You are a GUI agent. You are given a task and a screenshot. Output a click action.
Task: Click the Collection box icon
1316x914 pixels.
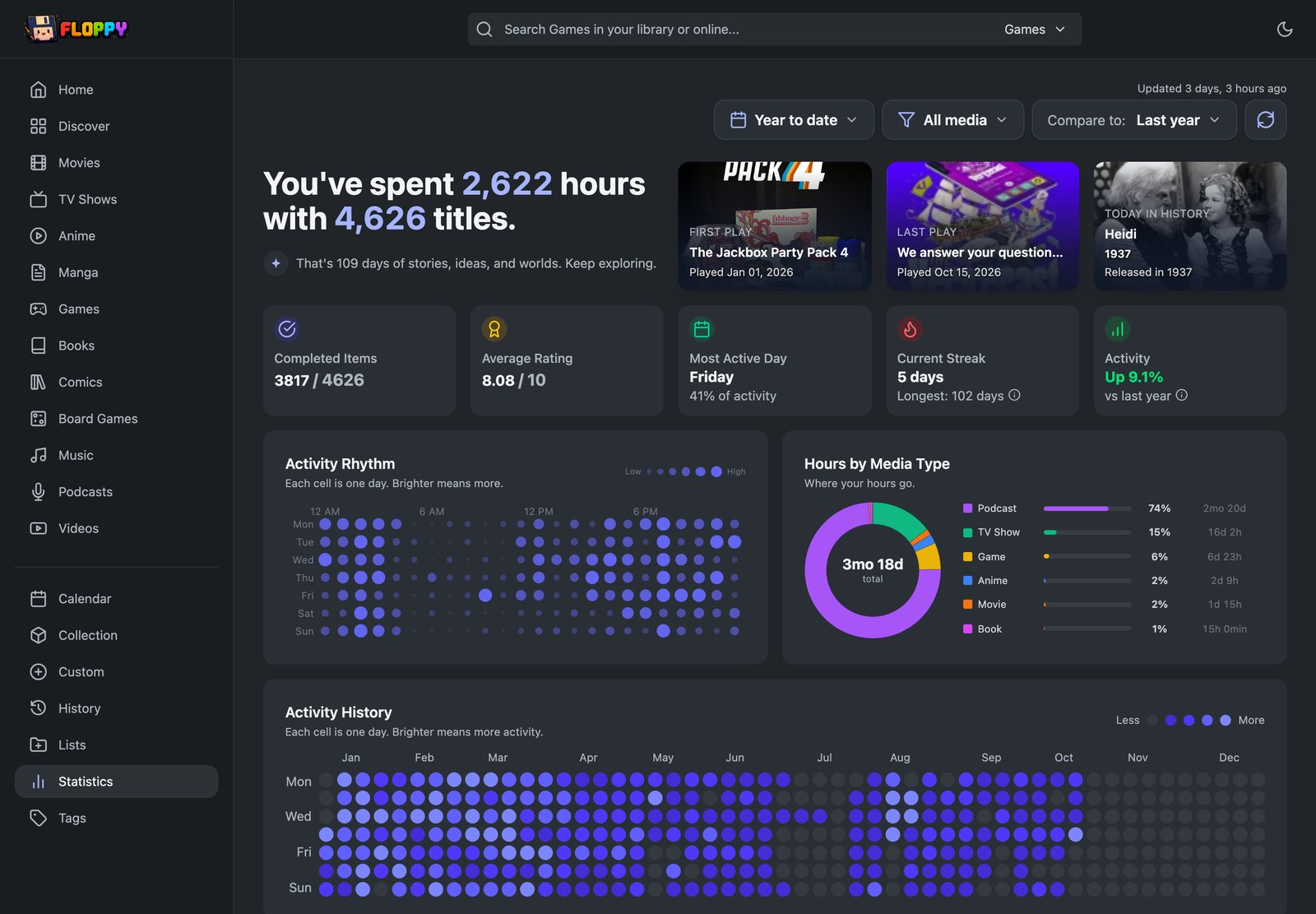coord(39,635)
